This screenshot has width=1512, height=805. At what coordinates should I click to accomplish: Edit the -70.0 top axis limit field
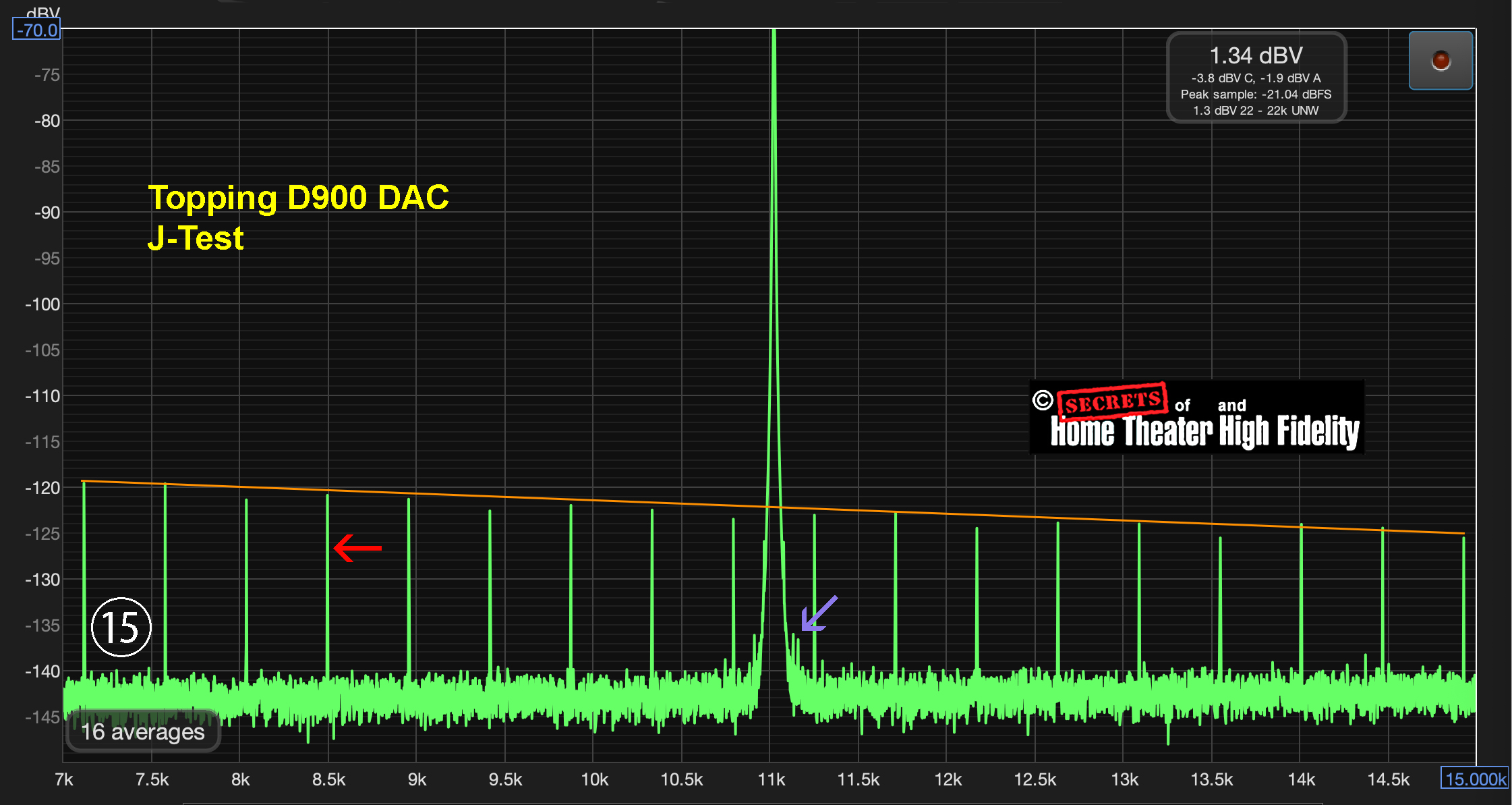click(x=37, y=30)
